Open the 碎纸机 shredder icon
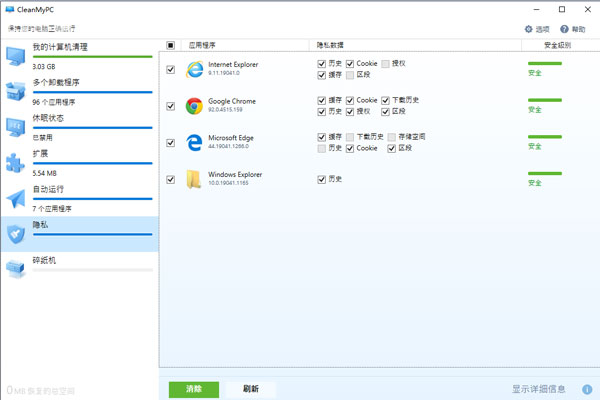The height and width of the screenshot is (400, 600). pyautogui.click(x=16, y=269)
